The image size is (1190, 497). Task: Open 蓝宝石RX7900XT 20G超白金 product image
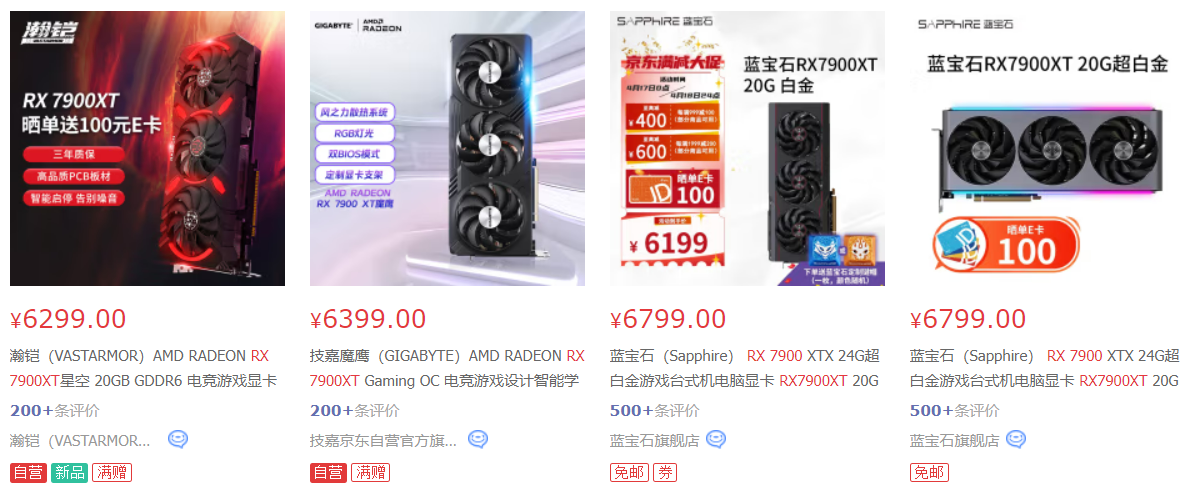pos(1047,148)
